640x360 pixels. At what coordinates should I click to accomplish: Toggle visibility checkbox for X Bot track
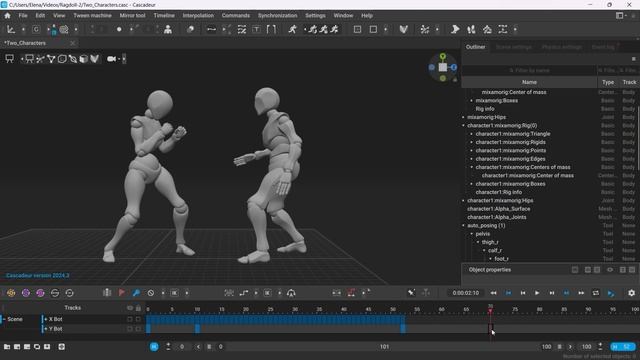point(130,319)
